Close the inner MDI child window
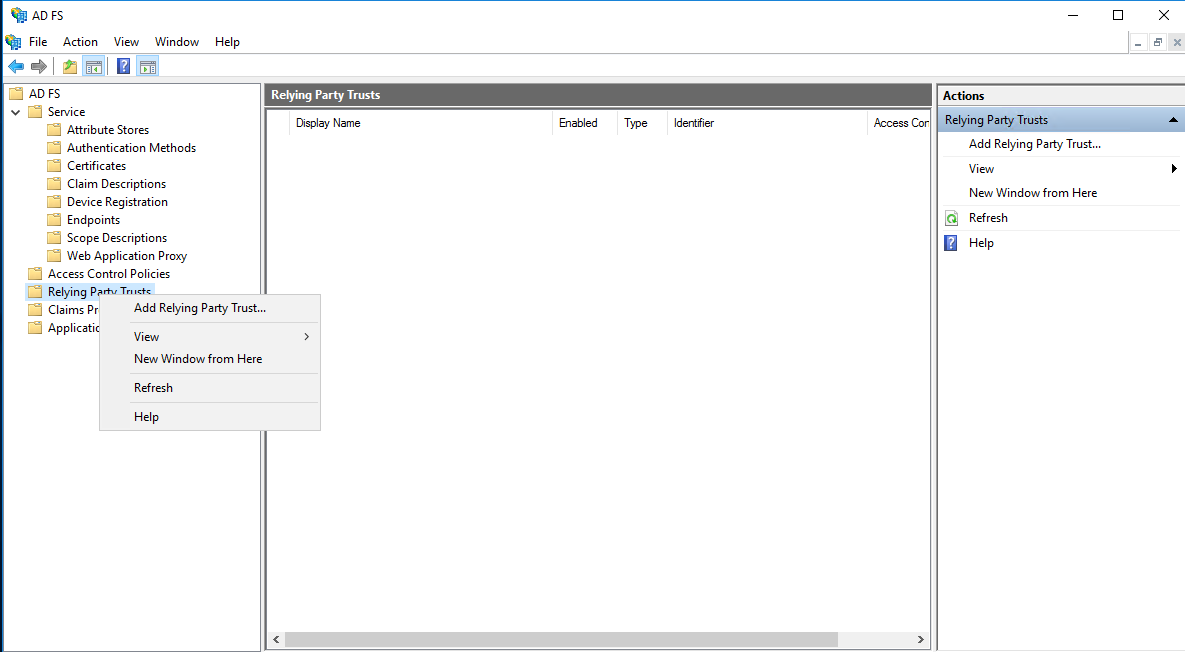This screenshot has height=652, width=1185. [x=1176, y=43]
